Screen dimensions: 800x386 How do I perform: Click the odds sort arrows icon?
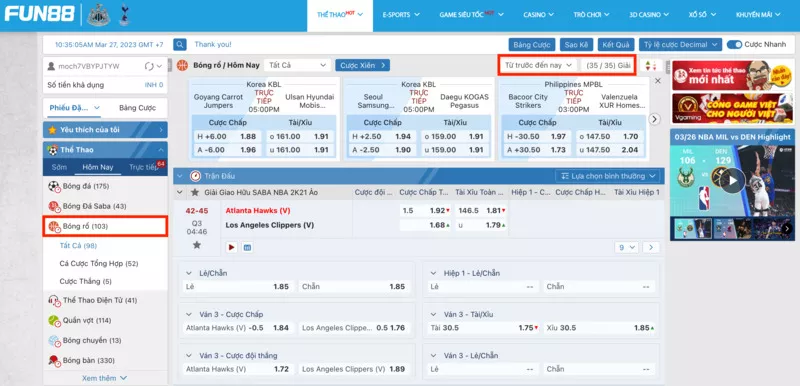(651, 66)
